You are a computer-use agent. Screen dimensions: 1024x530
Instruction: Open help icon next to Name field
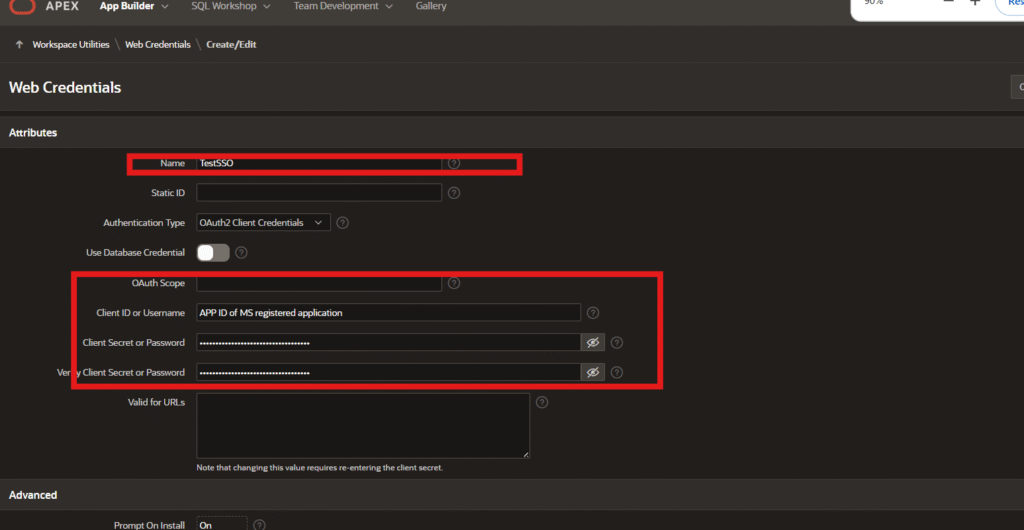pos(454,163)
